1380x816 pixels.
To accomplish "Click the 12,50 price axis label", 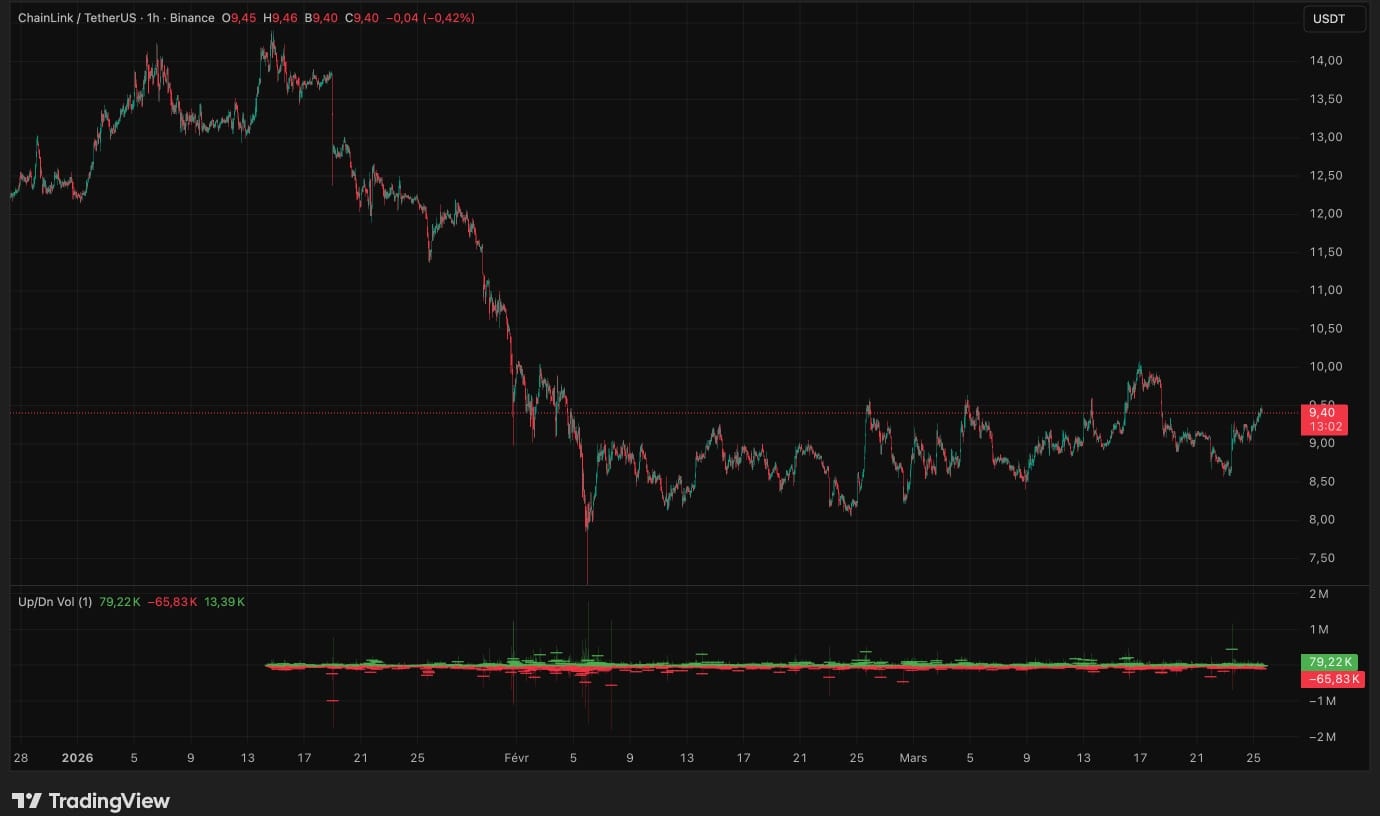I will [x=1325, y=176].
